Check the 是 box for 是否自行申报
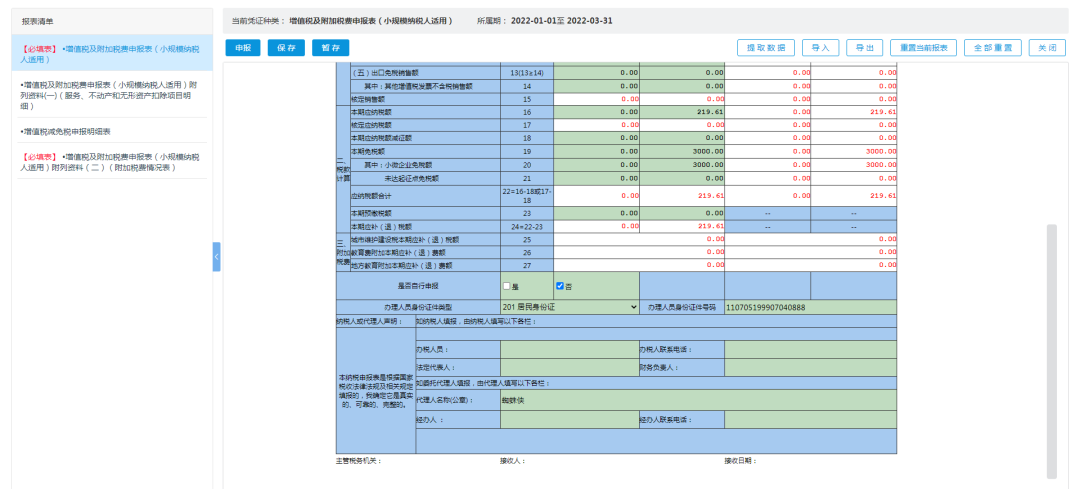This screenshot has height=489, width=1080. pos(507,286)
